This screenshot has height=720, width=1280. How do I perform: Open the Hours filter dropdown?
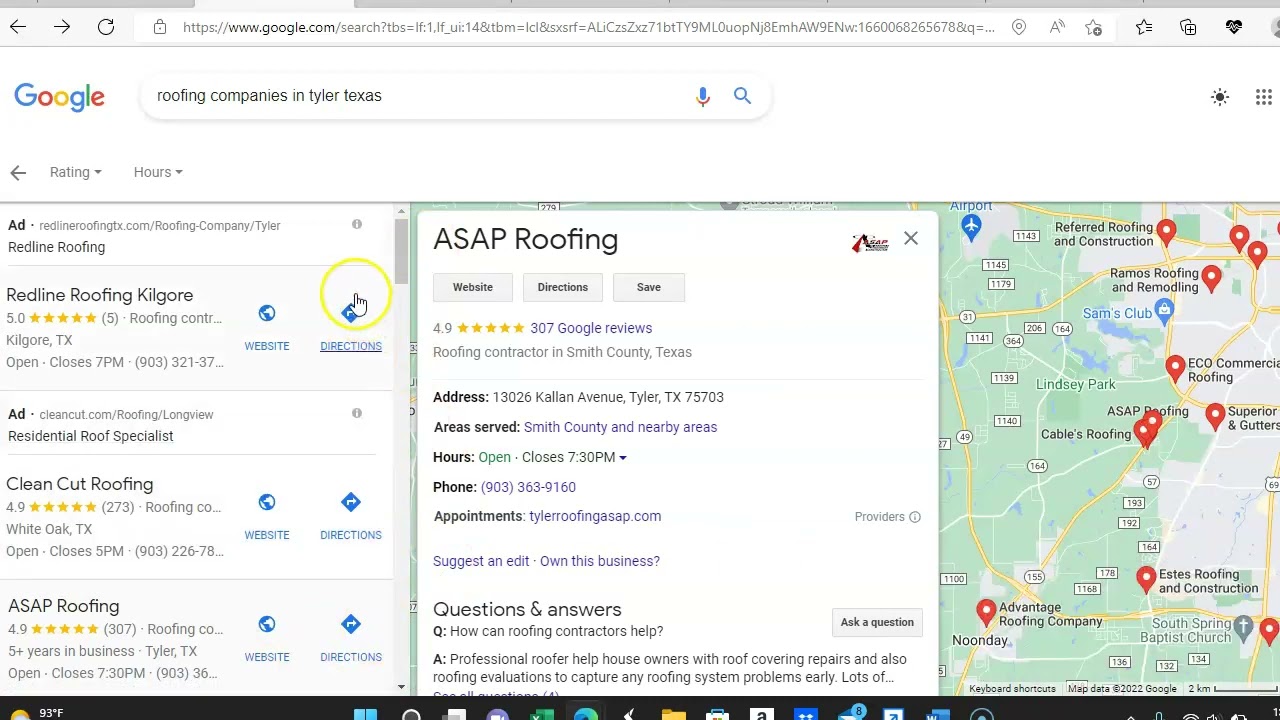tap(158, 172)
